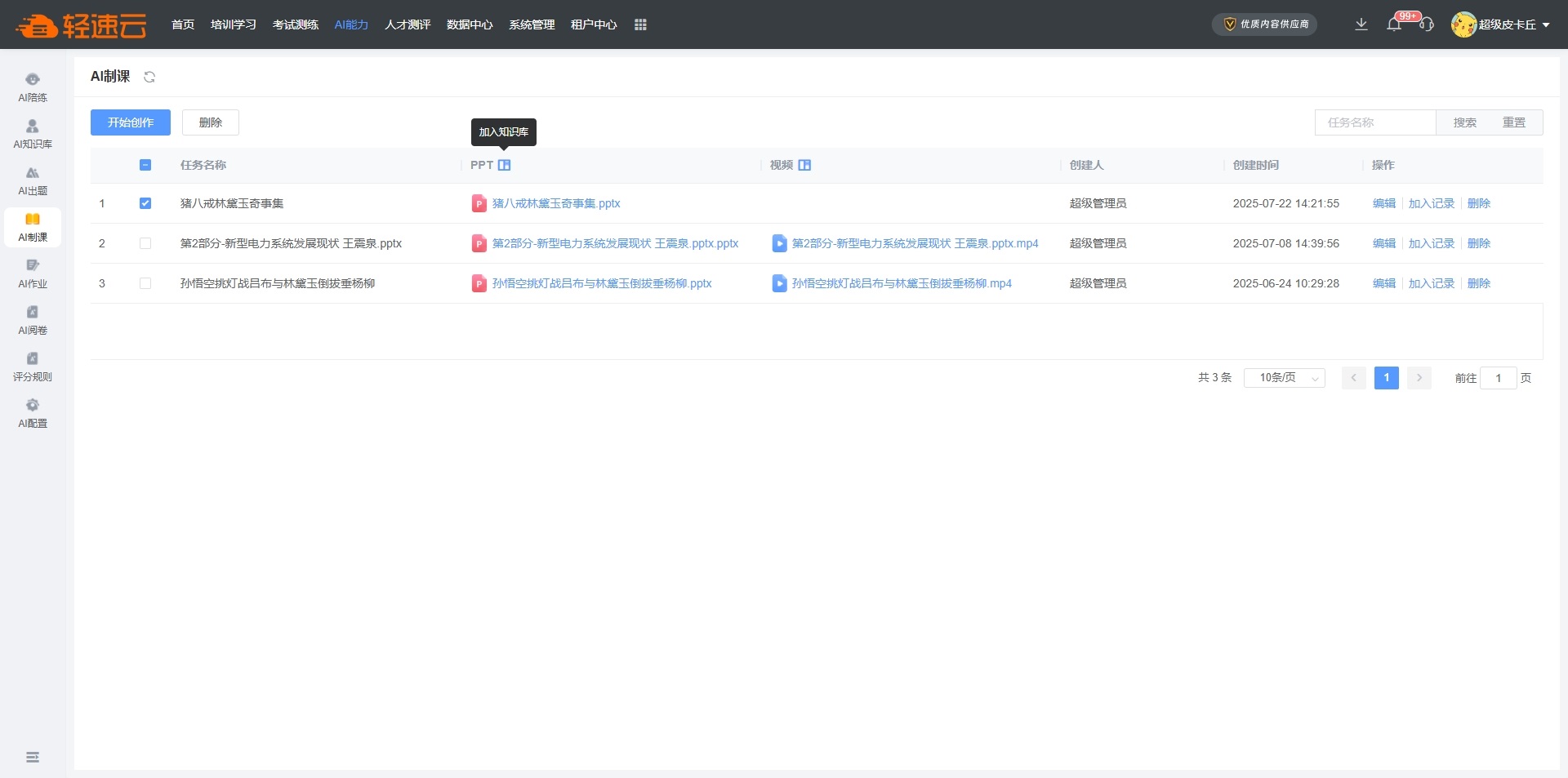Click the 视频 column knowledge base icon
Image resolution: width=1568 pixels, height=778 pixels.
pyautogui.click(x=804, y=165)
